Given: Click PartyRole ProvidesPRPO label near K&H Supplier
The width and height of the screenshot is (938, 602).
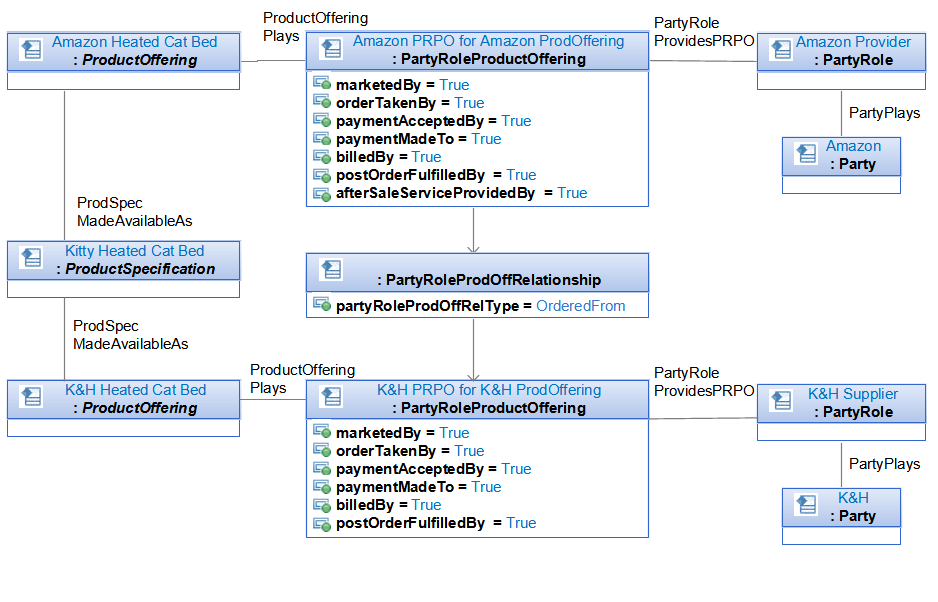Looking at the screenshot, I should (x=704, y=382).
